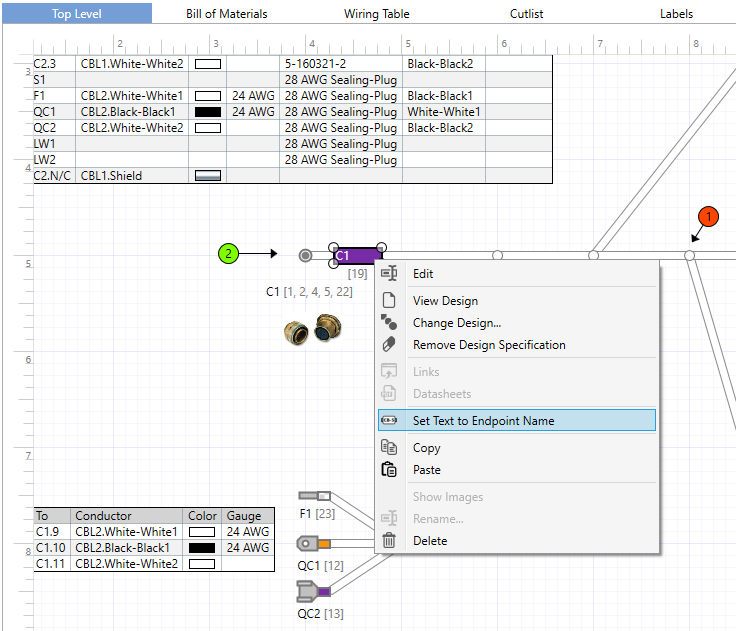Click the Paste clipboard icon
The height and width of the screenshot is (631, 736).
coord(389,469)
